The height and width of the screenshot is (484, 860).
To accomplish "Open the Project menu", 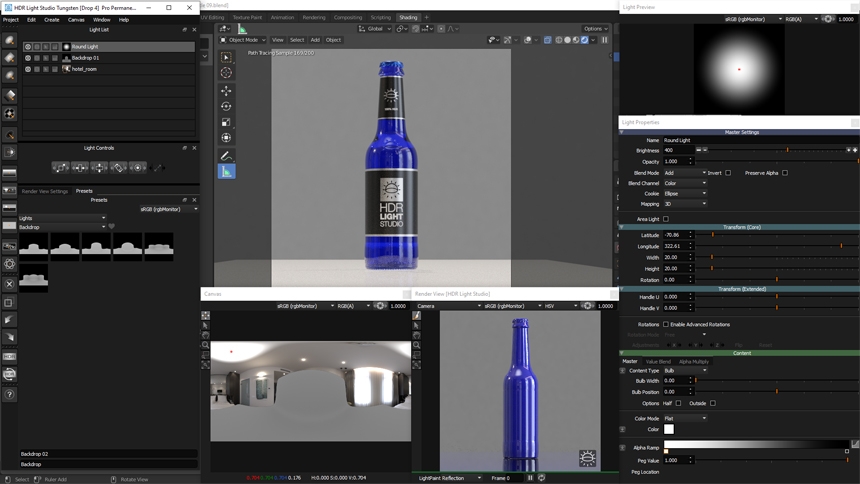I will [x=10, y=20].
